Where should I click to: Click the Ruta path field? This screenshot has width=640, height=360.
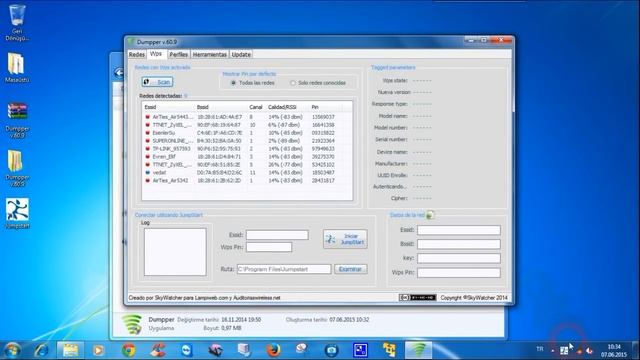point(284,269)
